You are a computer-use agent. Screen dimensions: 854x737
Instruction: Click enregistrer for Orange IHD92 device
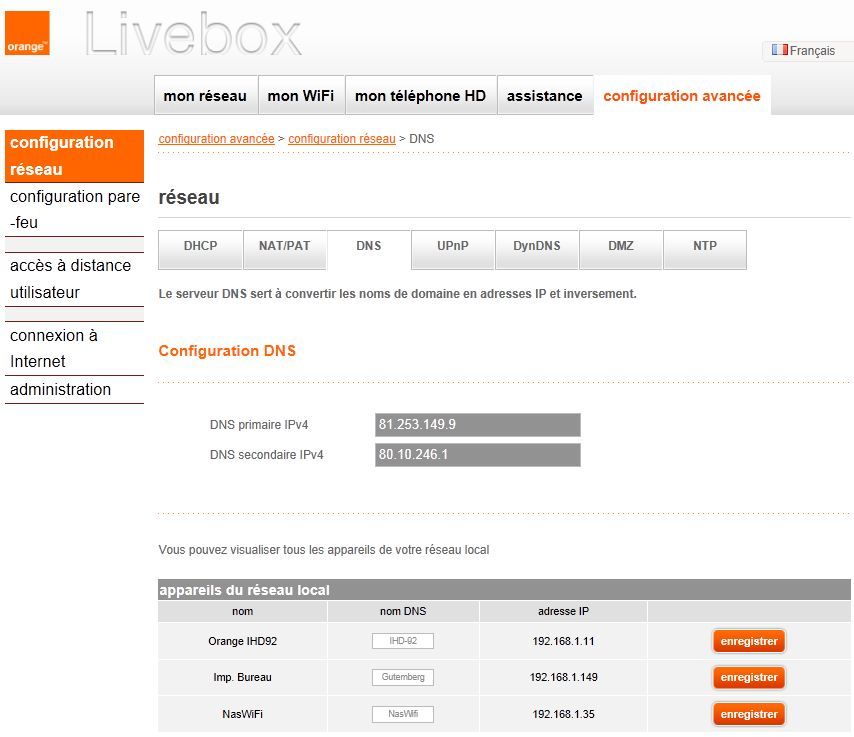pyautogui.click(x=748, y=640)
